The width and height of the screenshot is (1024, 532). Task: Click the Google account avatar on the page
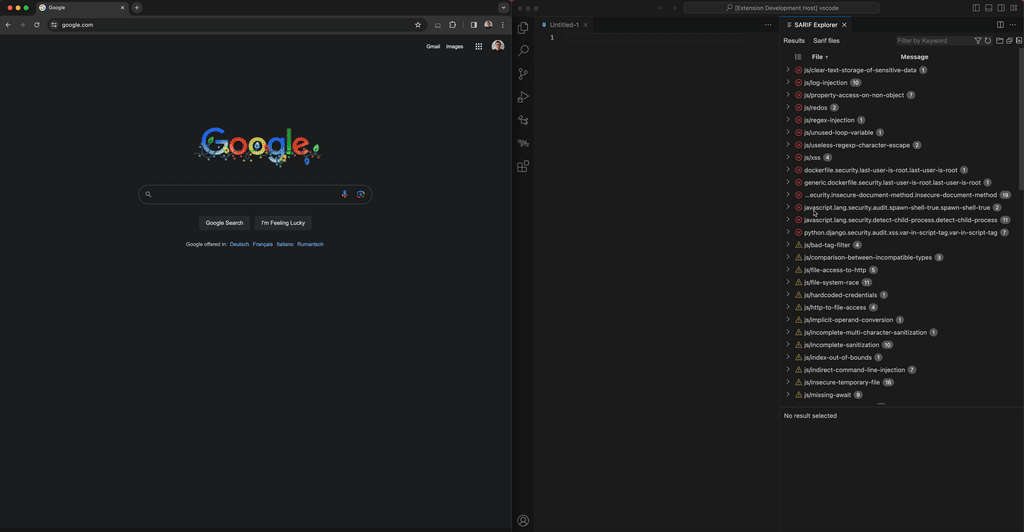[x=498, y=46]
